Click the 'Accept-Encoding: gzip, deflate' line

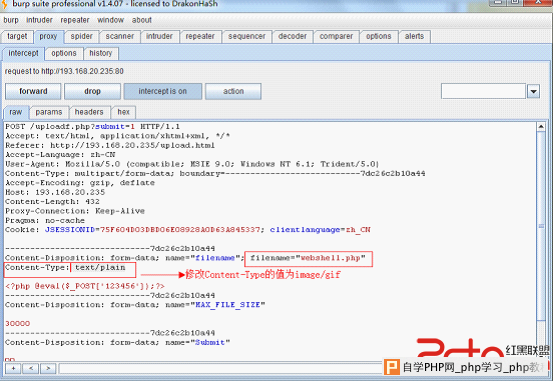click(x=80, y=183)
